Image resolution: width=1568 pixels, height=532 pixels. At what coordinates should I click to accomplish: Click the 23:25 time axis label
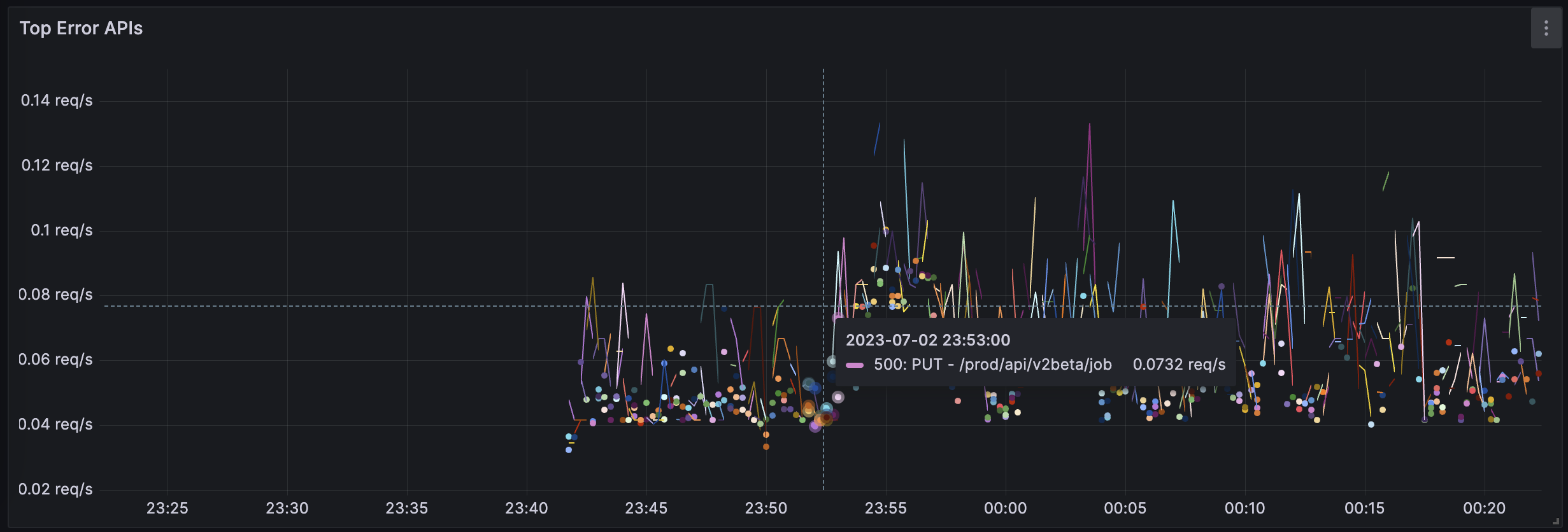tap(167, 508)
